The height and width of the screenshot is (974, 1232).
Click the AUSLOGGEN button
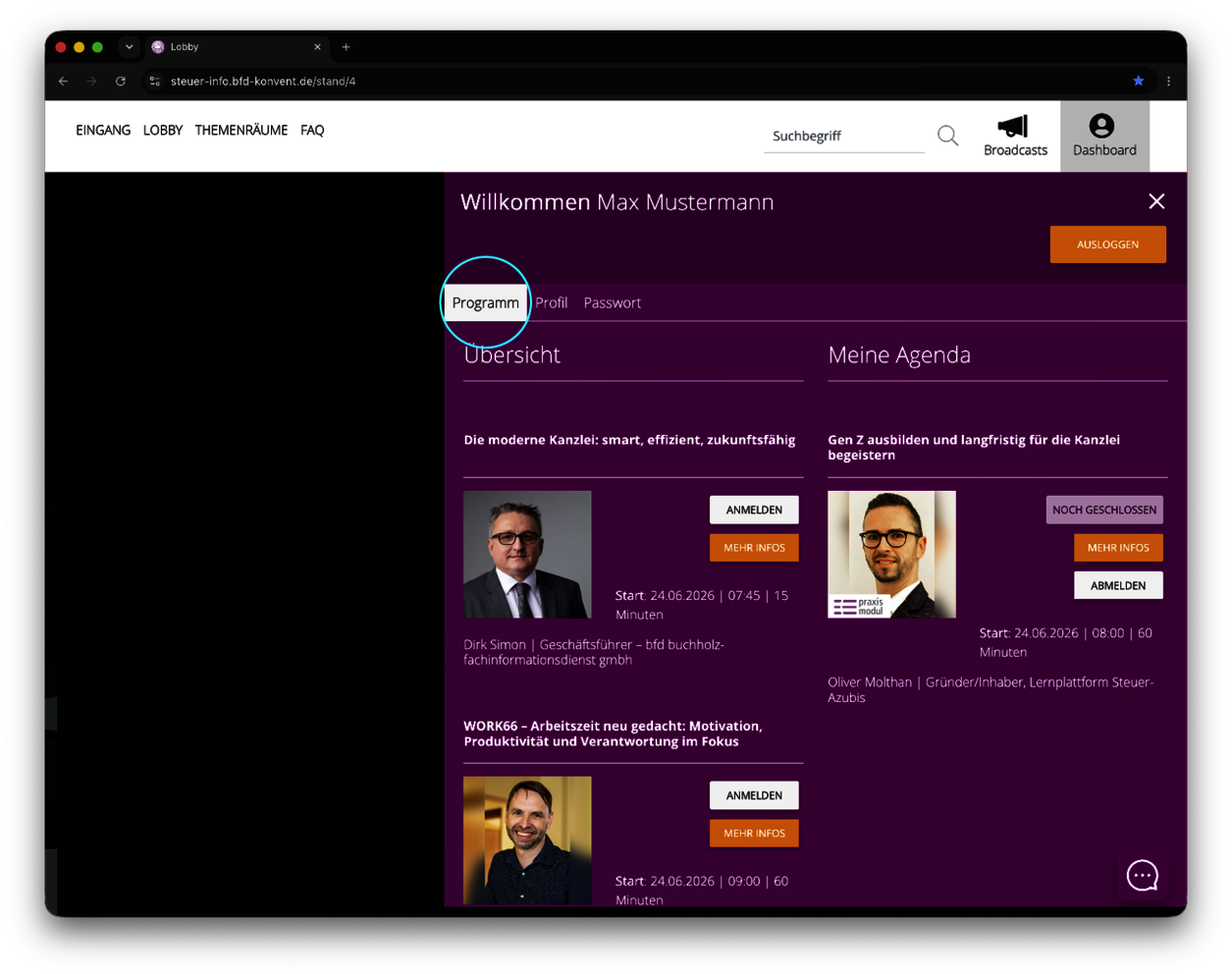pos(1108,244)
